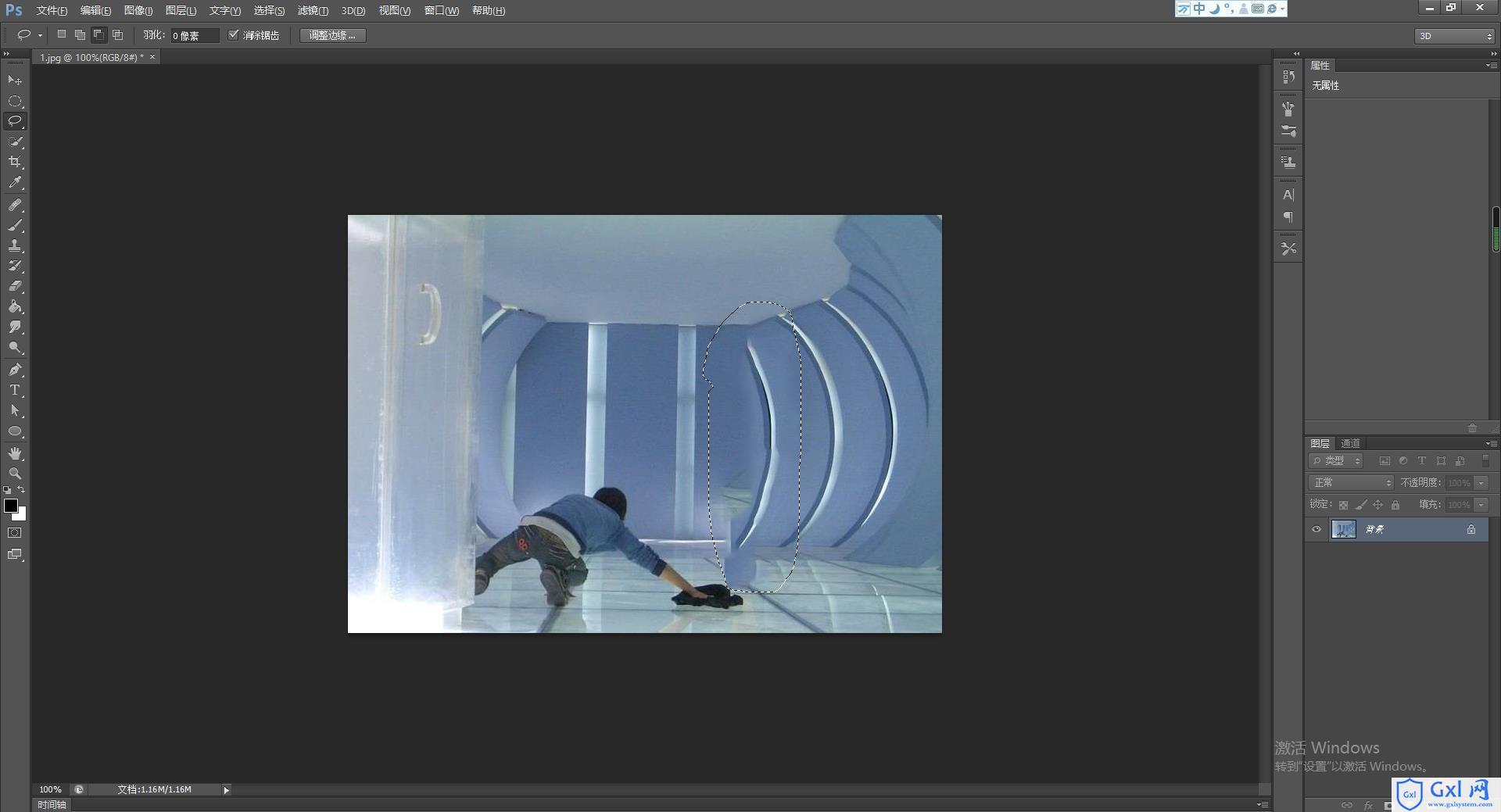Open the Timeline panel tab
The image size is (1501, 812).
[x=52, y=804]
